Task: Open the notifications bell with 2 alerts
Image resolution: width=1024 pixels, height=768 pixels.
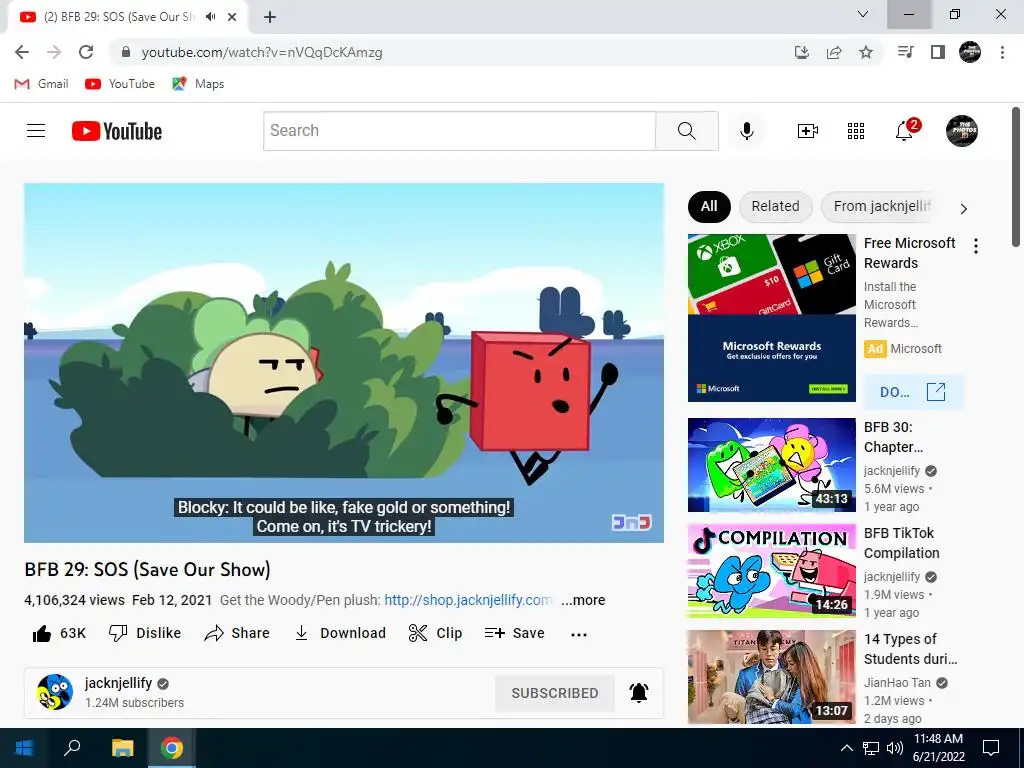Action: point(906,130)
